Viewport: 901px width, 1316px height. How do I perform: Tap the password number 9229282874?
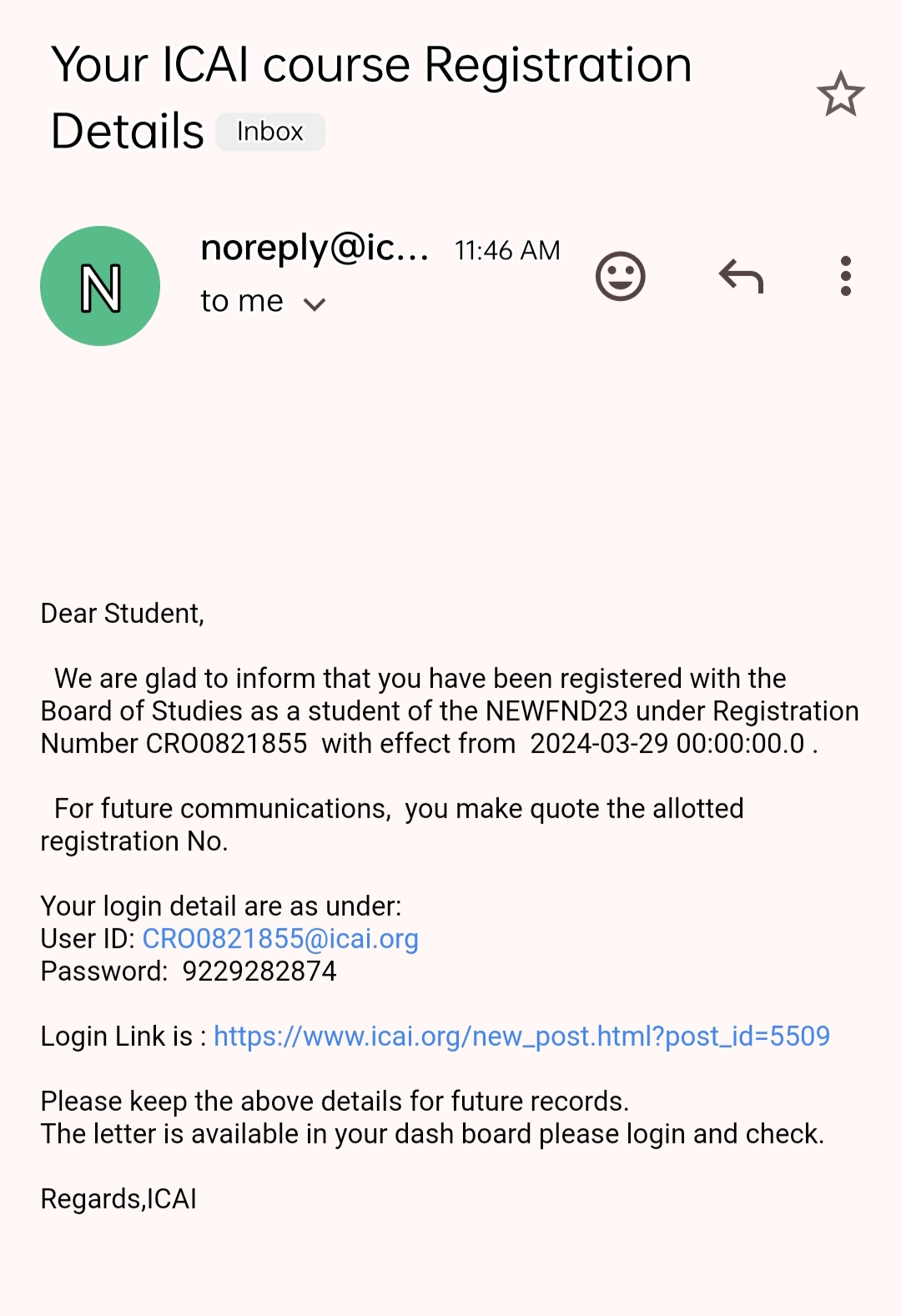click(259, 972)
